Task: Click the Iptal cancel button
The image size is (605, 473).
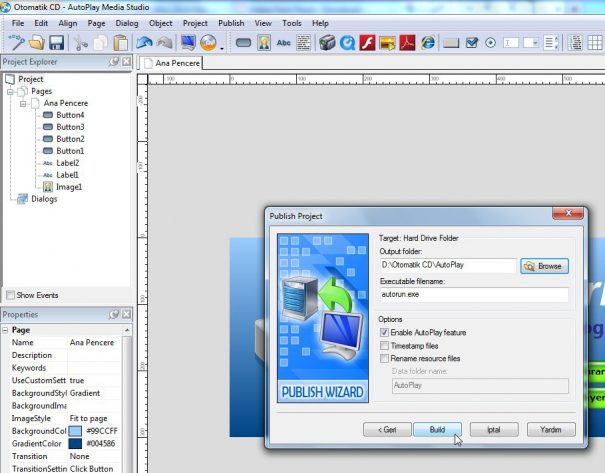Action: (494, 429)
